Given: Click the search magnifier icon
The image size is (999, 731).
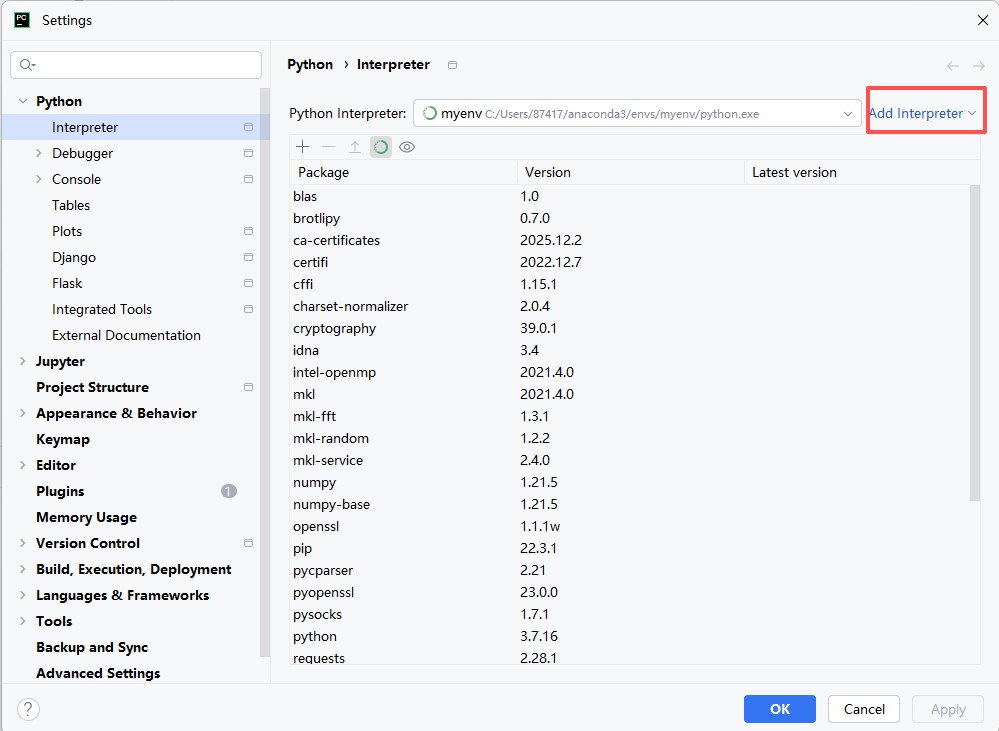Looking at the screenshot, I should point(27,65).
